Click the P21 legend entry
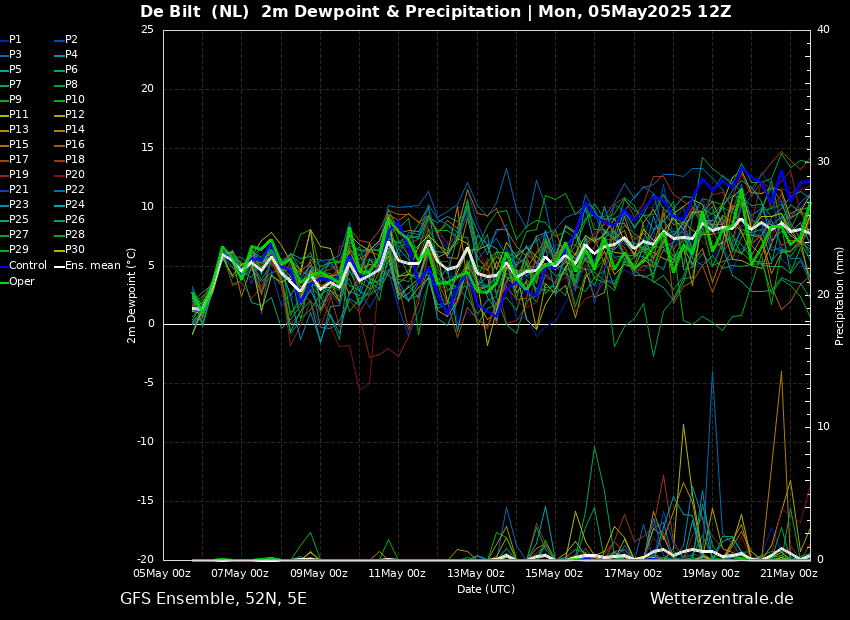The height and width of the screenshot is (620, 850). [x=19, y=190]
